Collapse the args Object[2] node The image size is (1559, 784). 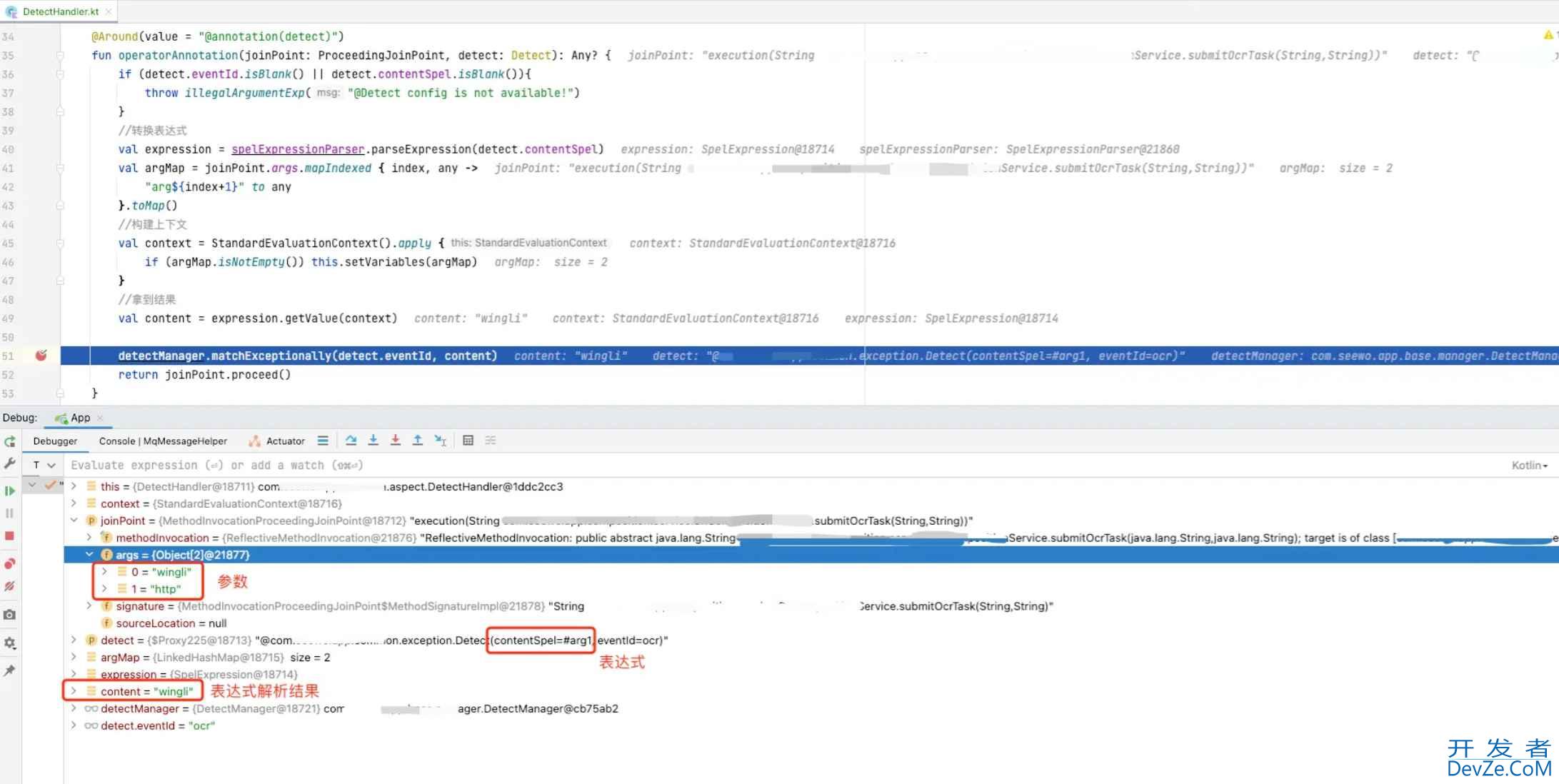click(89, 555)
